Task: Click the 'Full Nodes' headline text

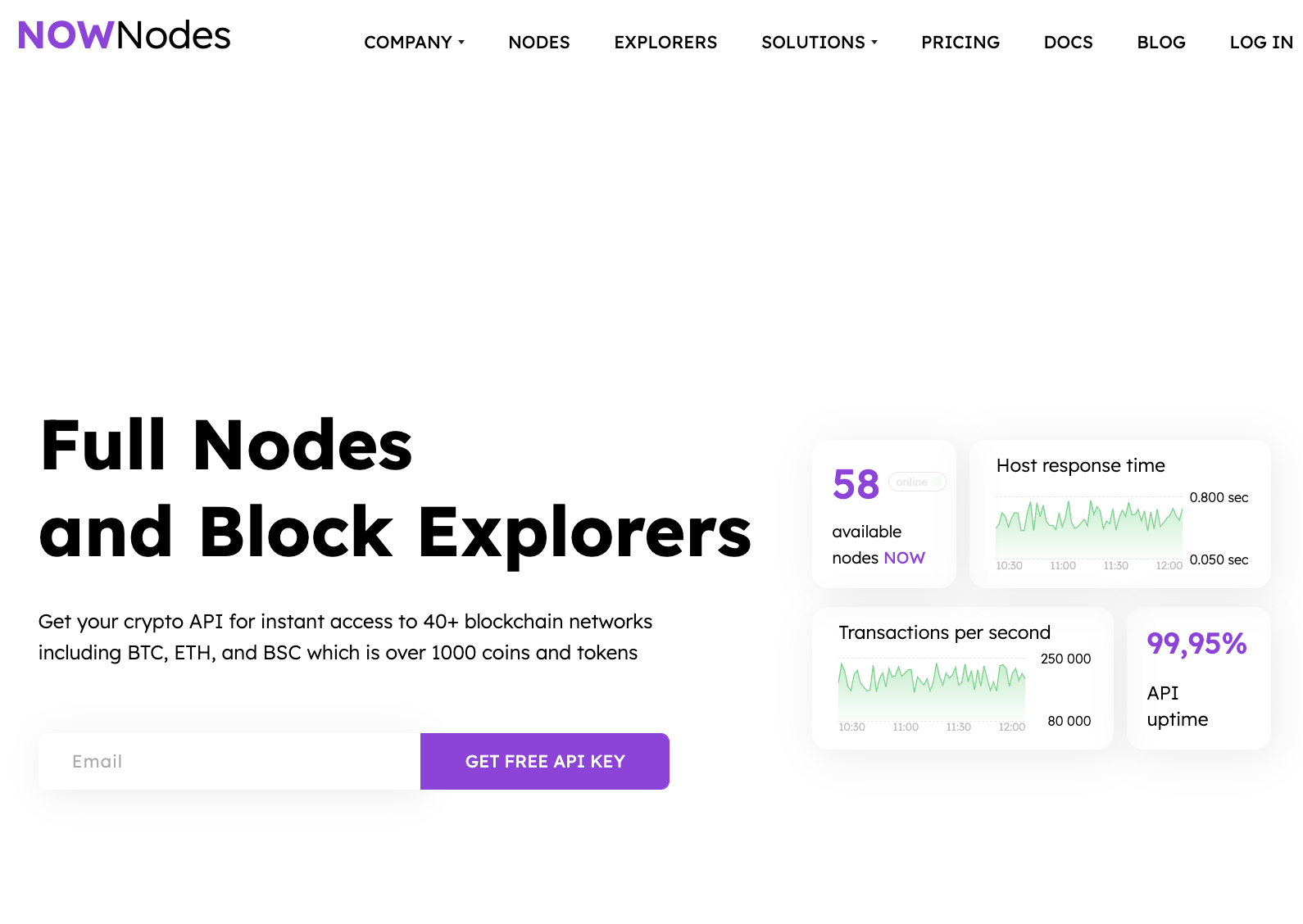Action: (226, 445)
